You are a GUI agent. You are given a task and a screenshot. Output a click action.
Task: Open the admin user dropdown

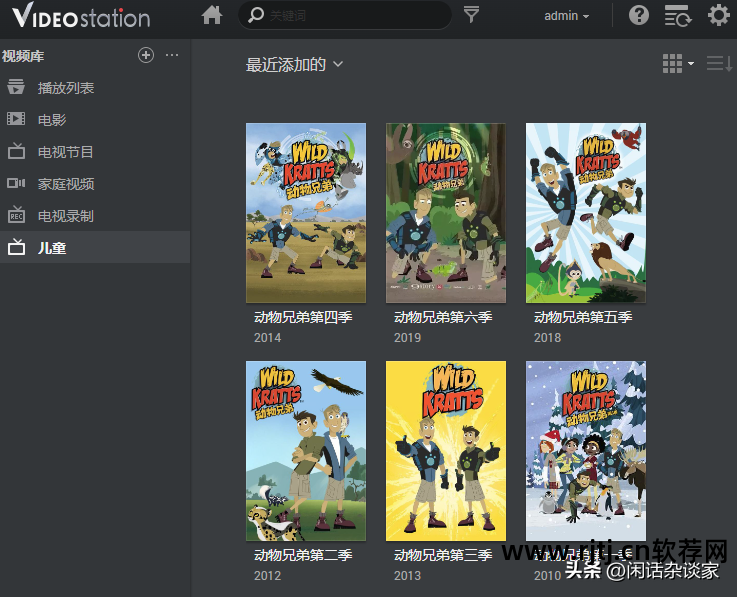566,16
